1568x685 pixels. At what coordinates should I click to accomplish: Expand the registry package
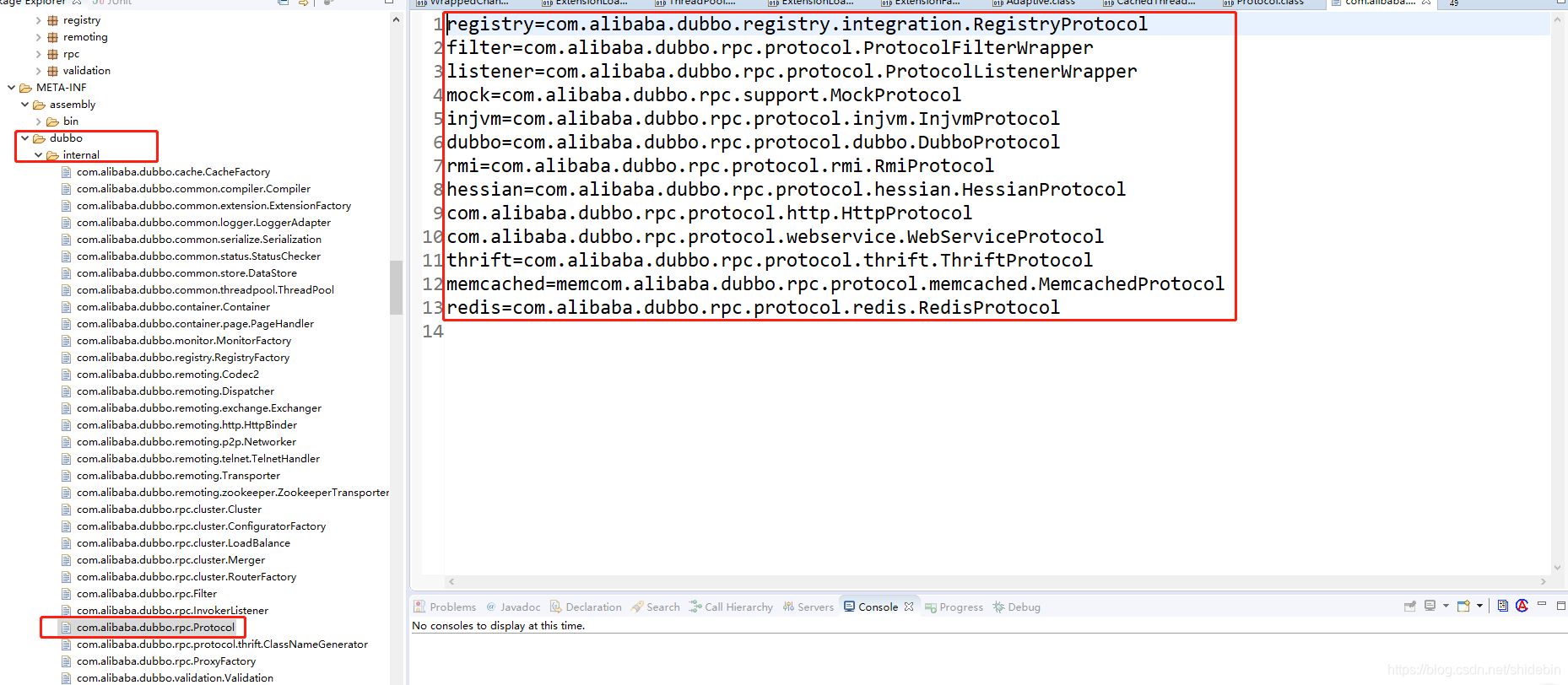click(x=38, y=20)
